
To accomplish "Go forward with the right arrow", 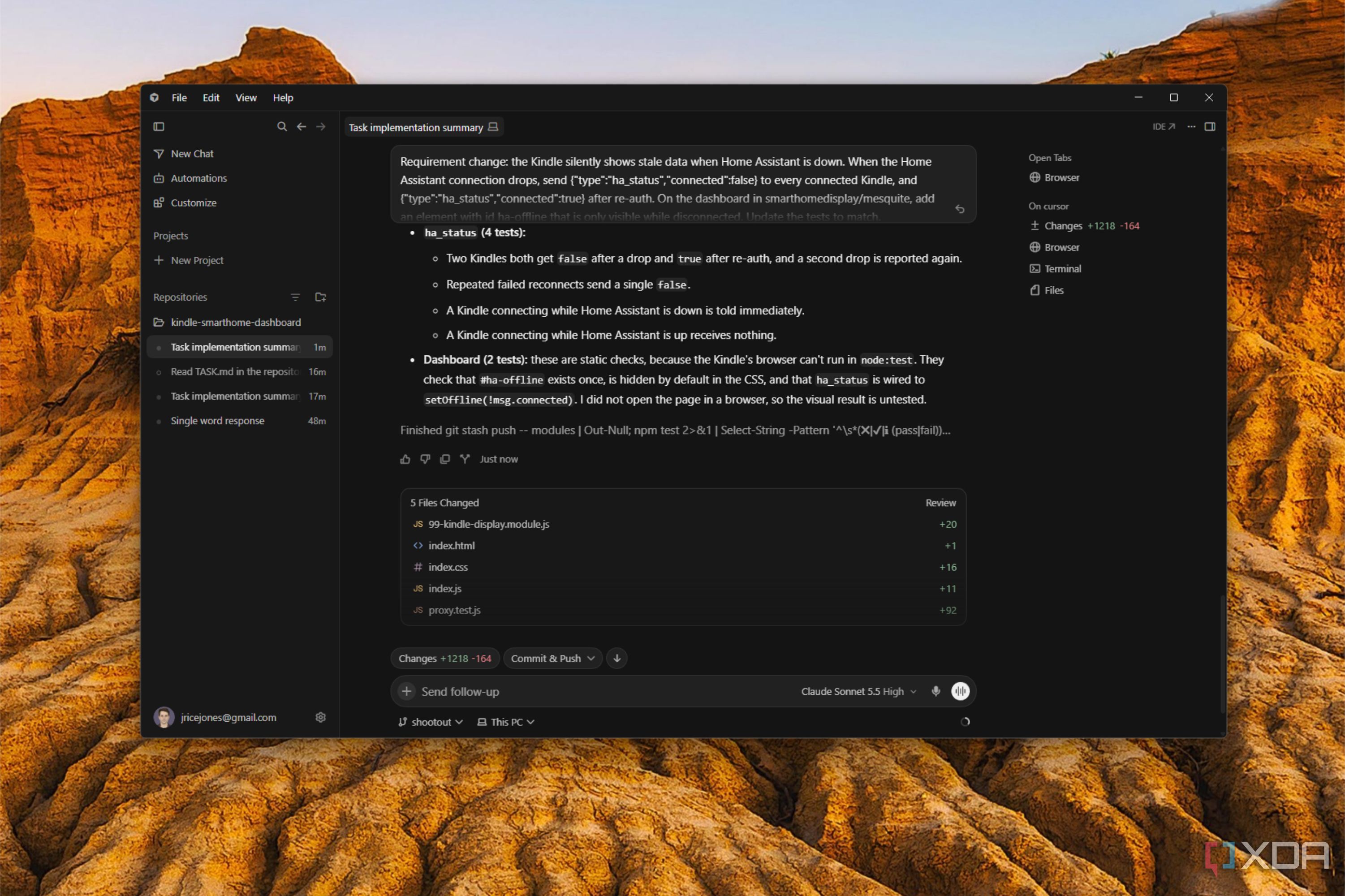I will [321, 126].
